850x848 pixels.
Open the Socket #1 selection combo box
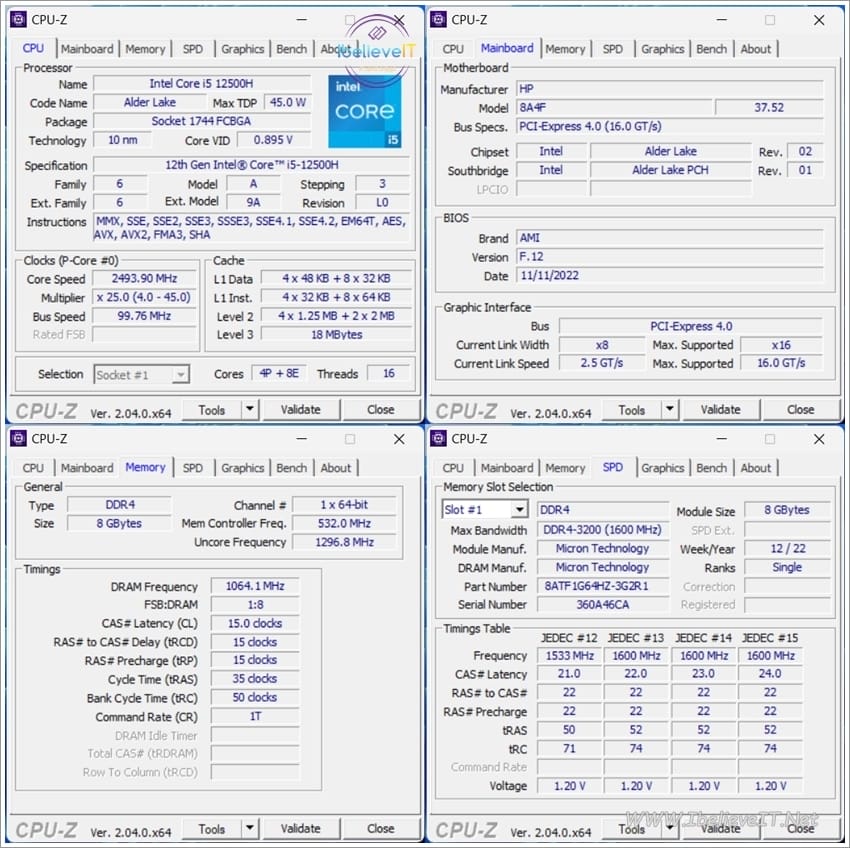(141, 375)
